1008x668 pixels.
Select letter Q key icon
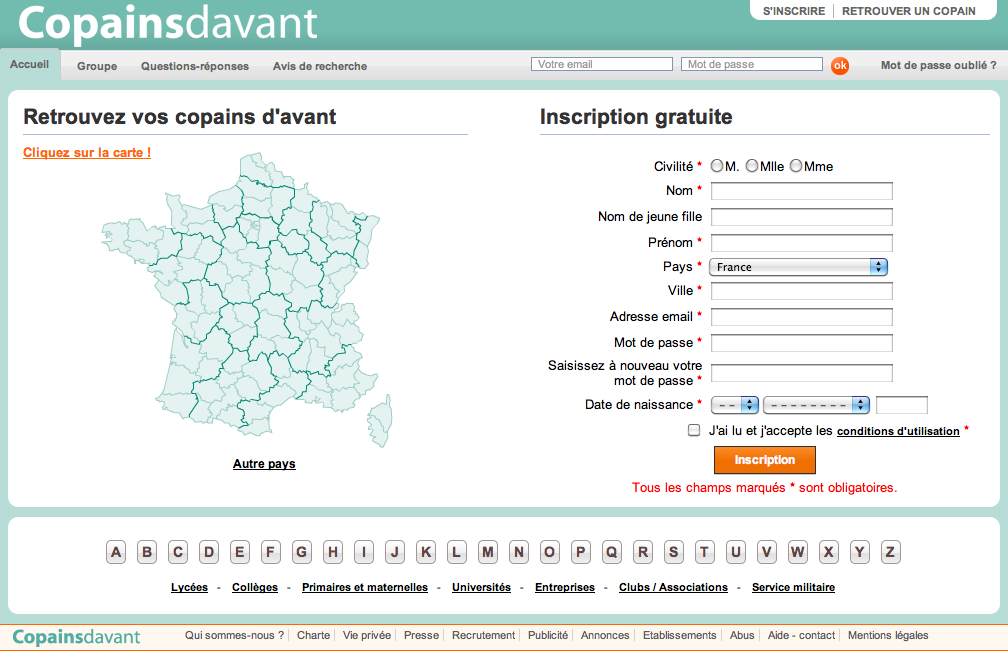[611, 552]
